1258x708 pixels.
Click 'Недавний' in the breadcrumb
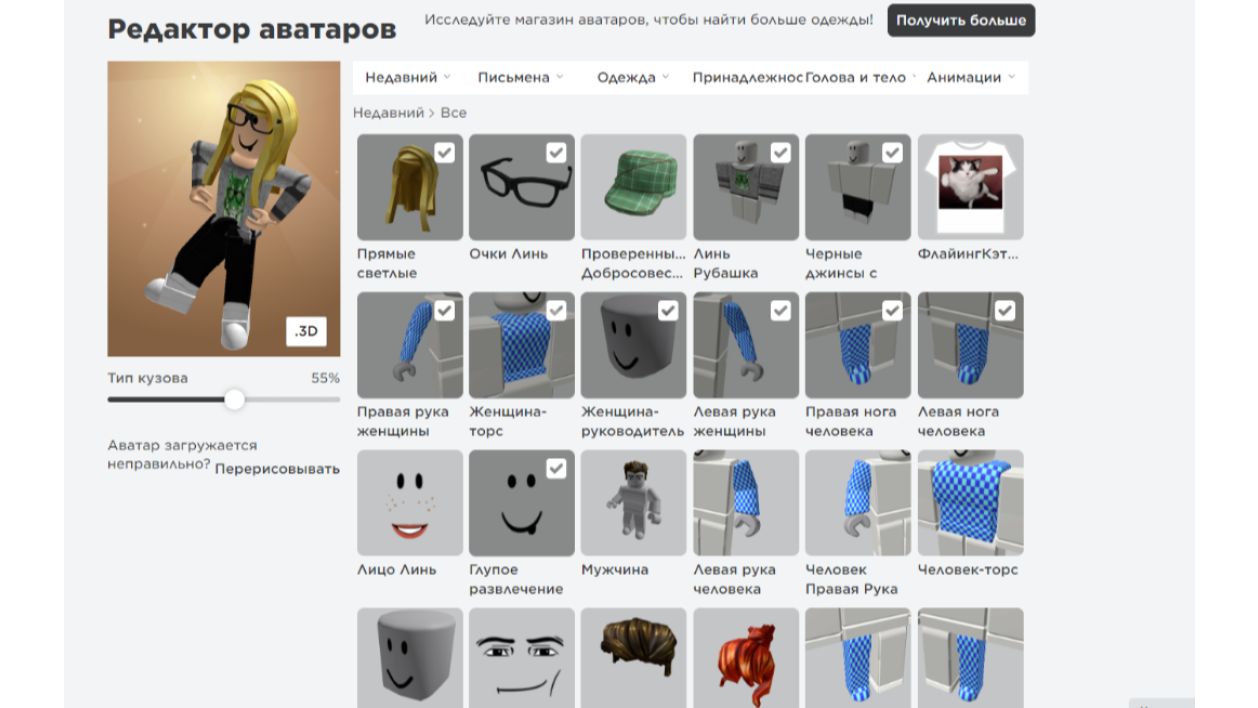(x=389, y=113)
